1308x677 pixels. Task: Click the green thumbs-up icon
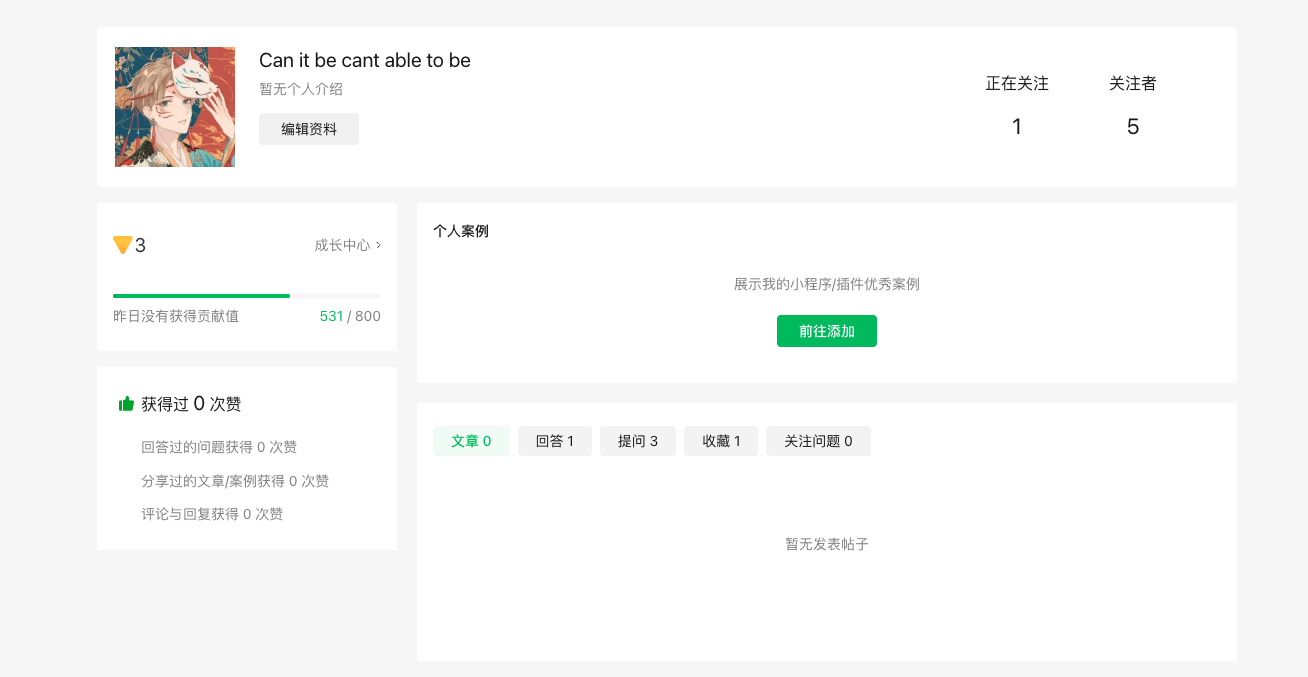pyautogui.click(x=127, y=404)
